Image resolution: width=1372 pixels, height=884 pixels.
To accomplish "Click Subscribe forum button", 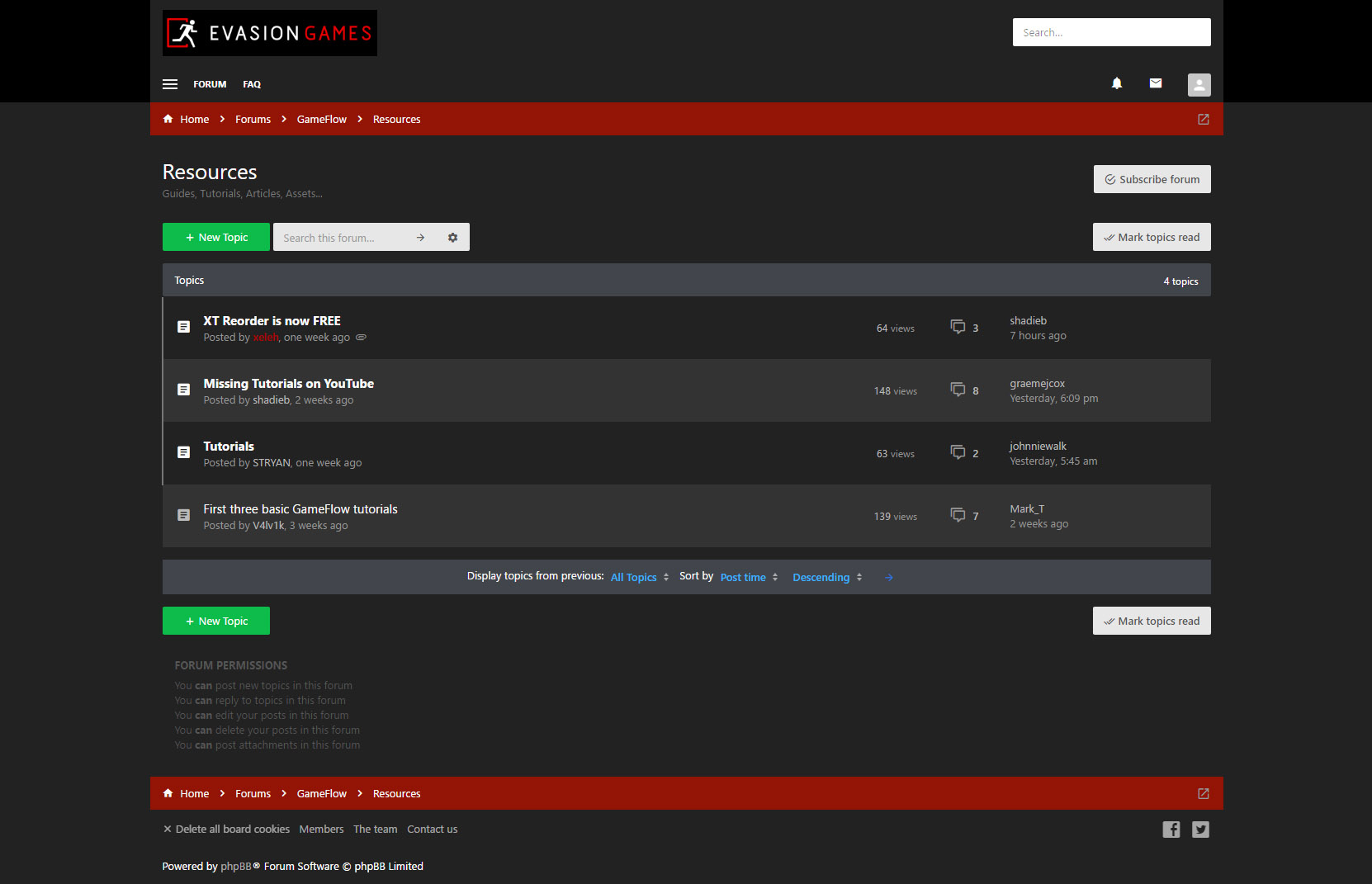I will pos(1152,179).
